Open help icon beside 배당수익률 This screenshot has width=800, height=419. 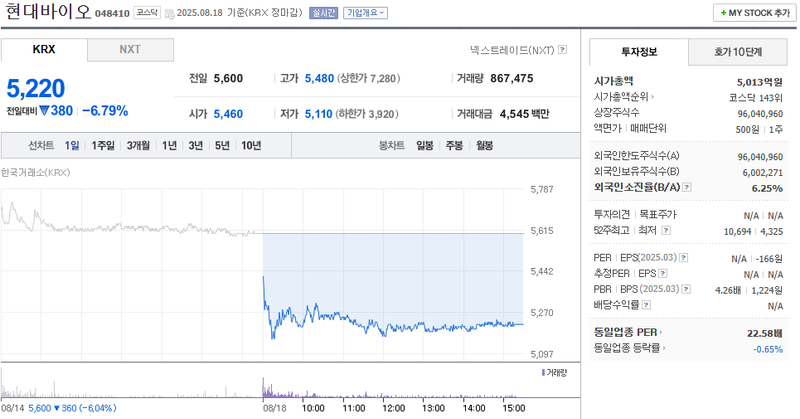coord(646,305)
